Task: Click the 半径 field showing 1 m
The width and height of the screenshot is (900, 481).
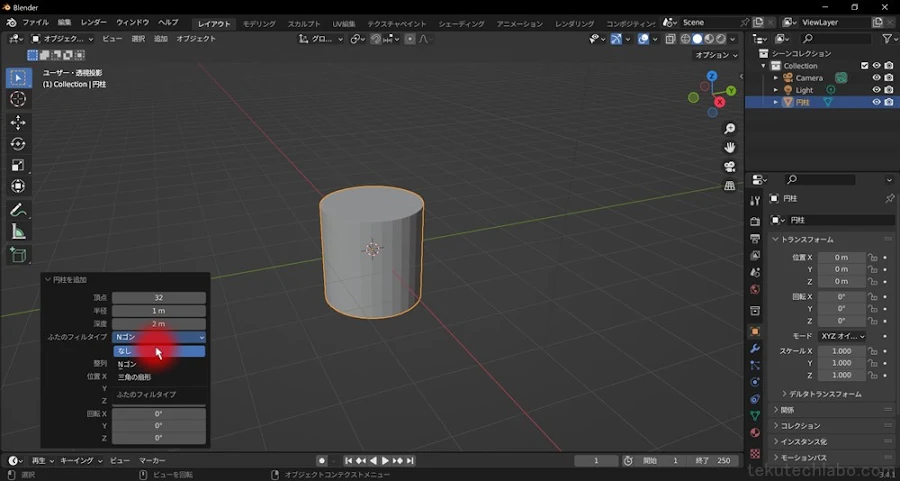Action: (159, 311)
